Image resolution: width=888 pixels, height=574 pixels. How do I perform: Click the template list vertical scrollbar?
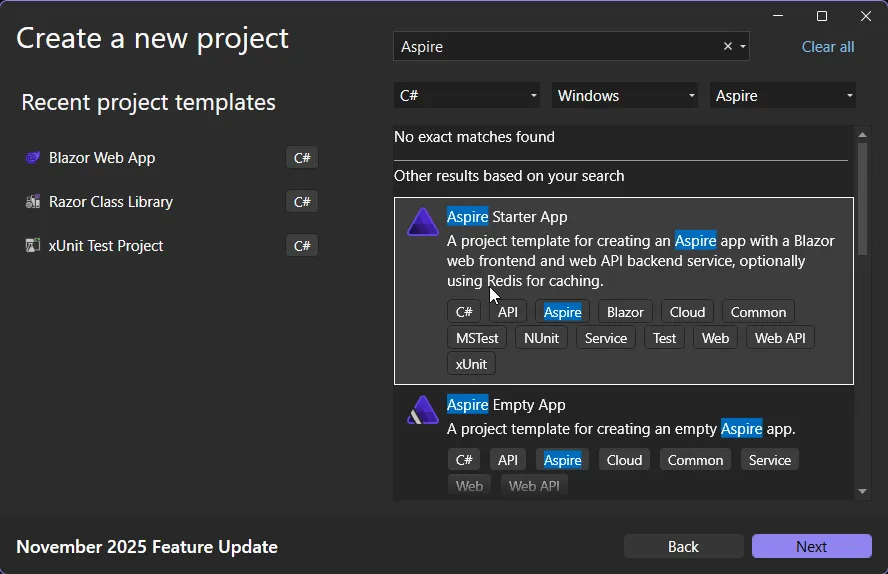click(862, 200)
